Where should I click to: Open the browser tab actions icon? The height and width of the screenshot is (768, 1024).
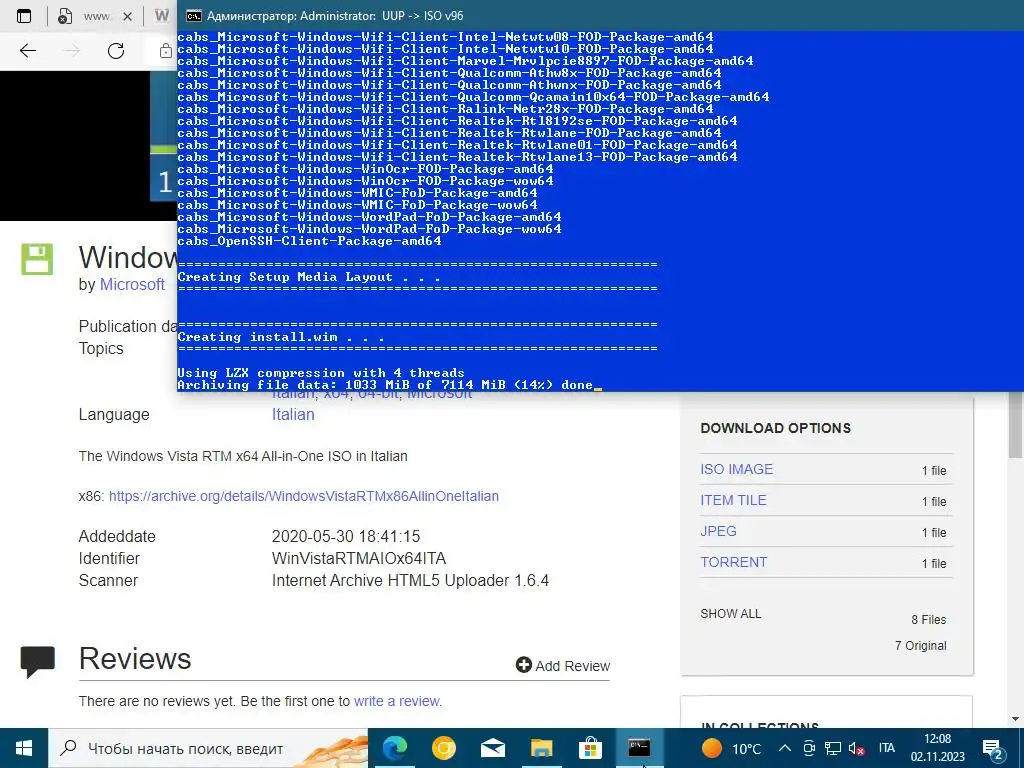(24, 16)
